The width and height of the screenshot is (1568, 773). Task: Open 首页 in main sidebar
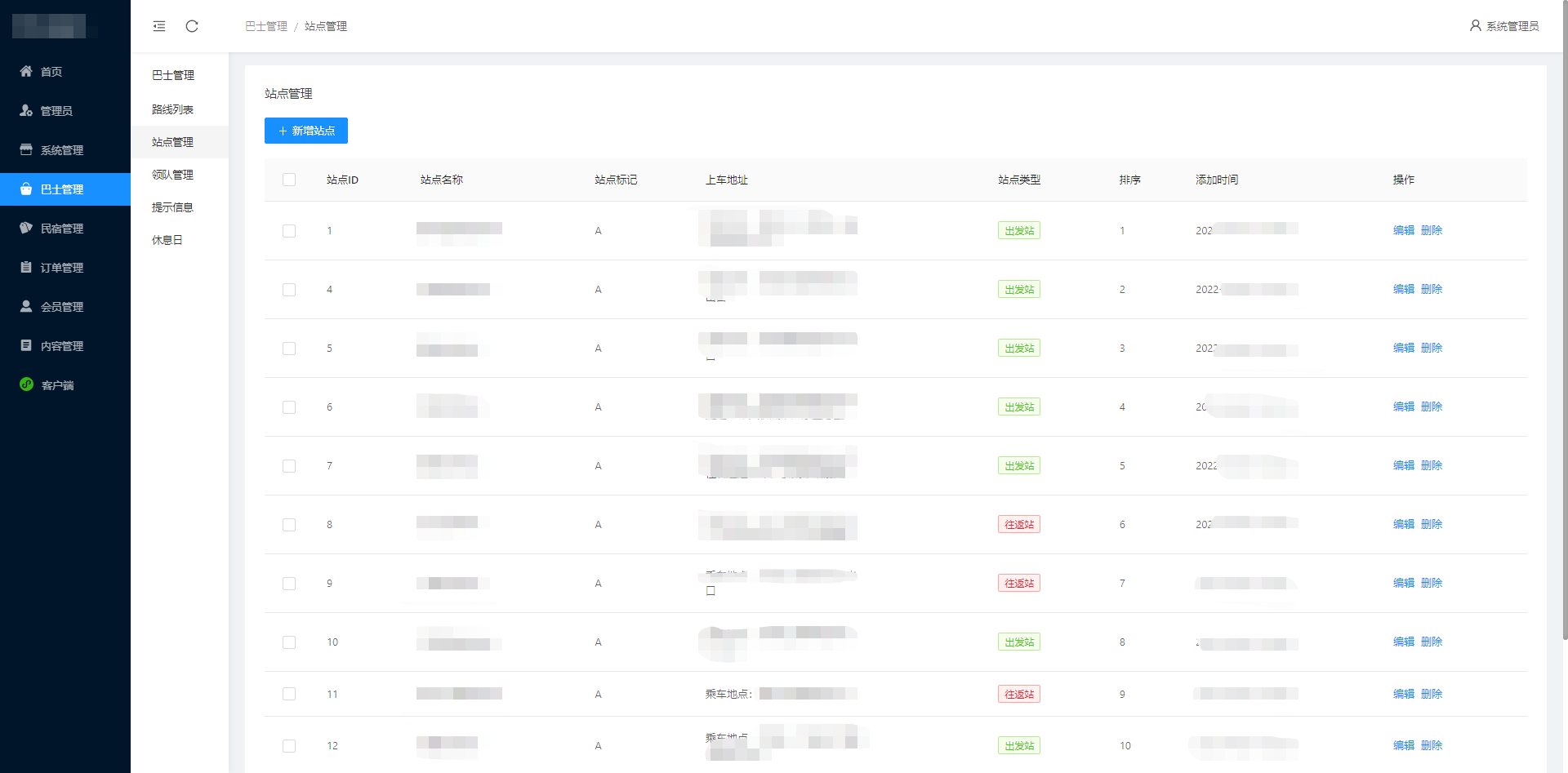[65, 72]
